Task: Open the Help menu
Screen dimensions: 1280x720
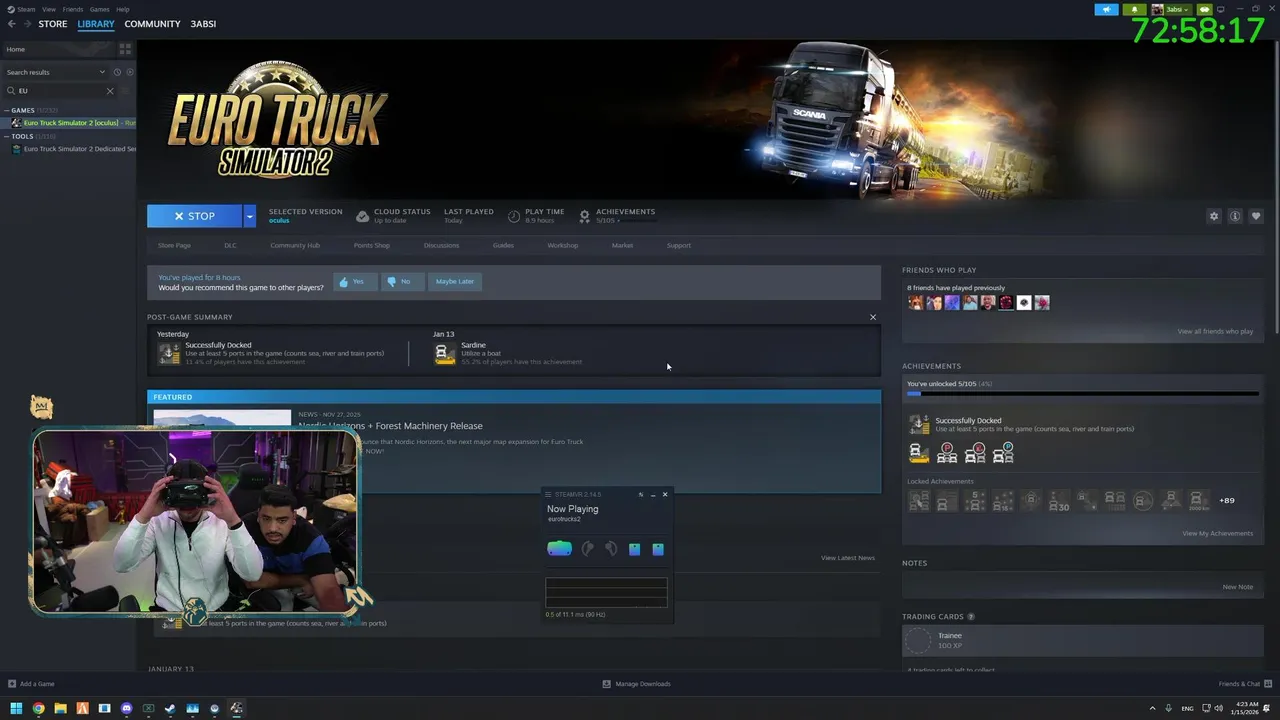Action: coord(123,9)
